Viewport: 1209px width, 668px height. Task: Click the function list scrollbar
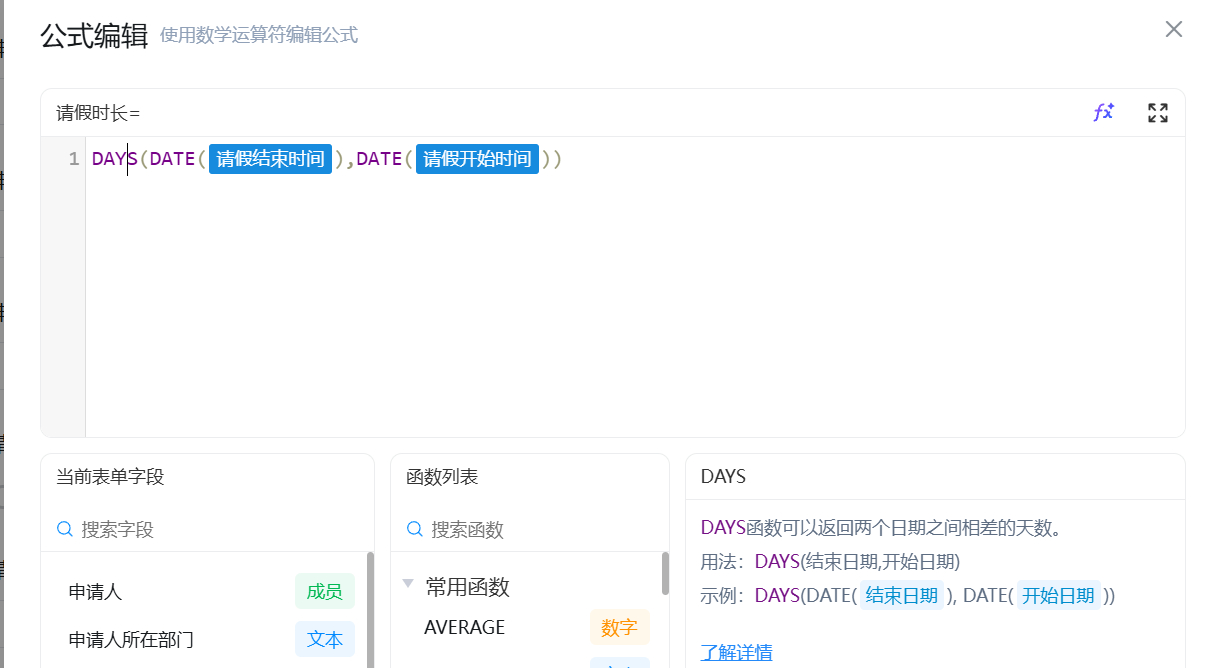click(x=665, y=574)
